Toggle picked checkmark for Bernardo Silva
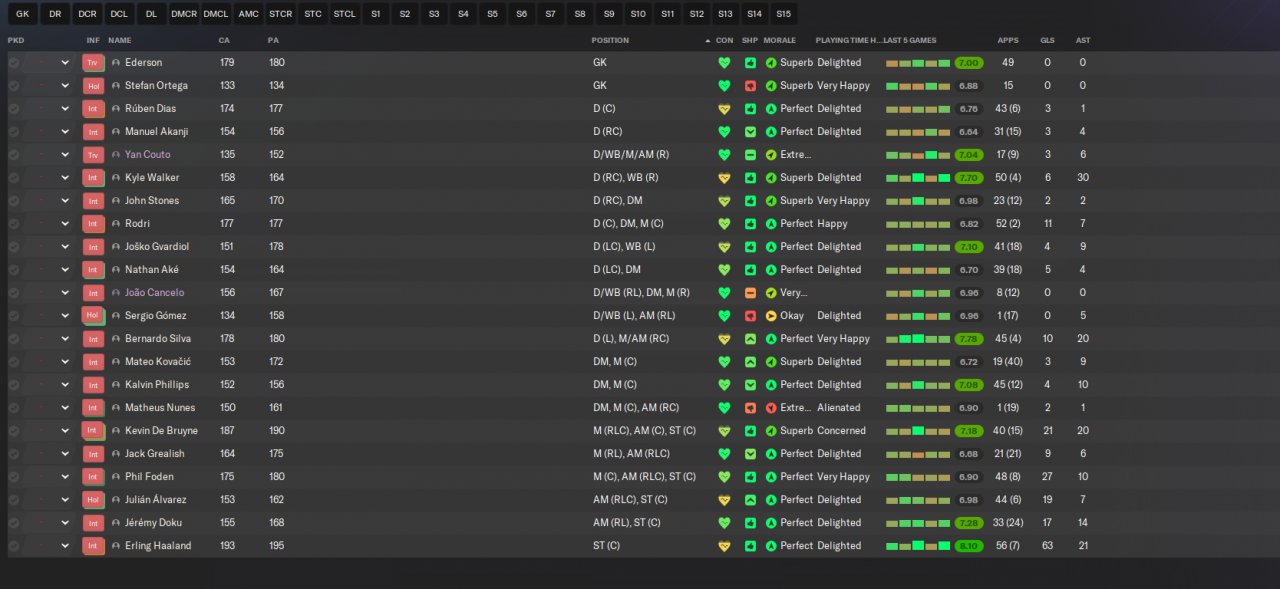The height and width of the screenshot is (589, 1280). pyautogui.click(x=14, y=338)
